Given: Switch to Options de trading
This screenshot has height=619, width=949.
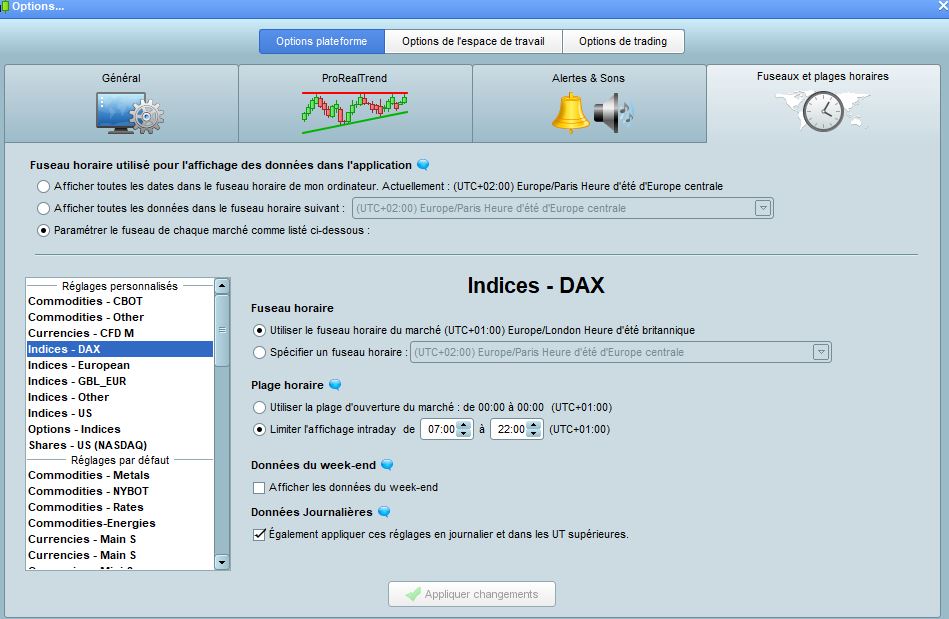Looking at the screenshot, I should click(623, 41).
